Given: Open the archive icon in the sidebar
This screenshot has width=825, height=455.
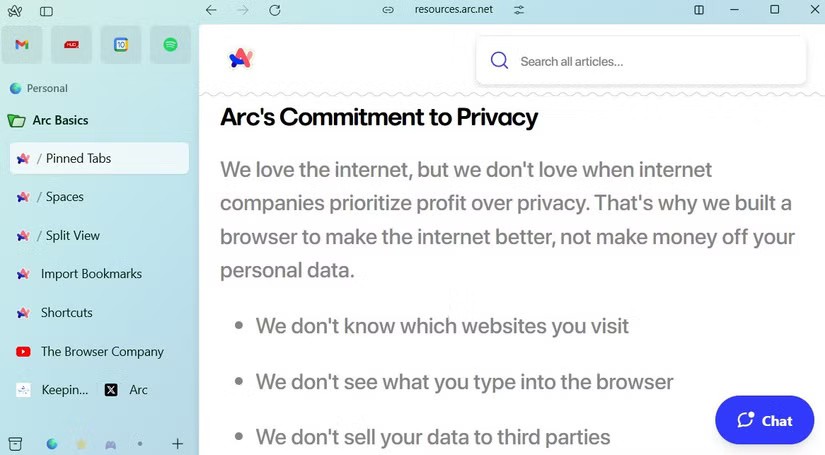Looking at the screenshot, I should coord(15,443).
